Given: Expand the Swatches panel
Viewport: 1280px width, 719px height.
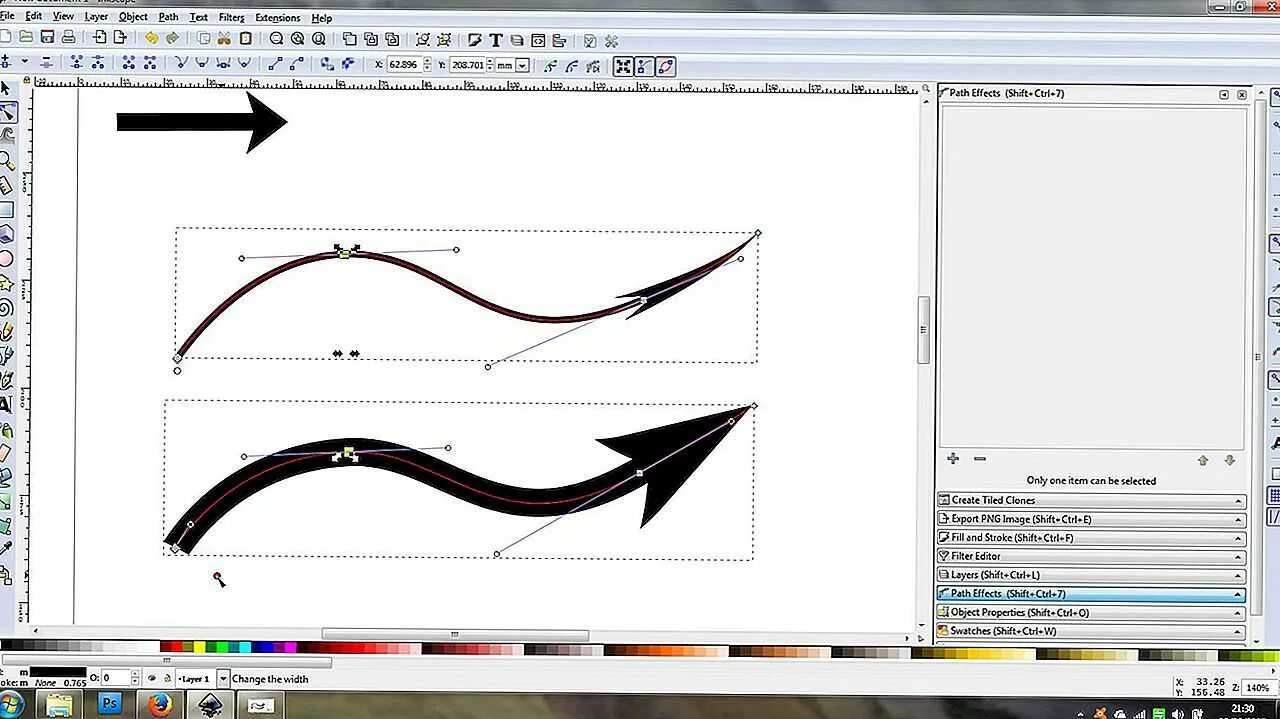Looking at the screenshot, I should (1091, 631).
